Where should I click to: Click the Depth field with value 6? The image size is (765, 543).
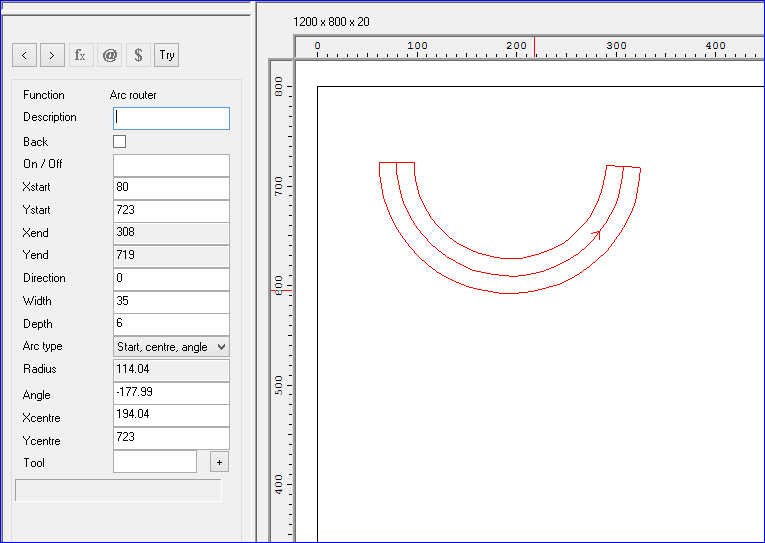[171, 324]
